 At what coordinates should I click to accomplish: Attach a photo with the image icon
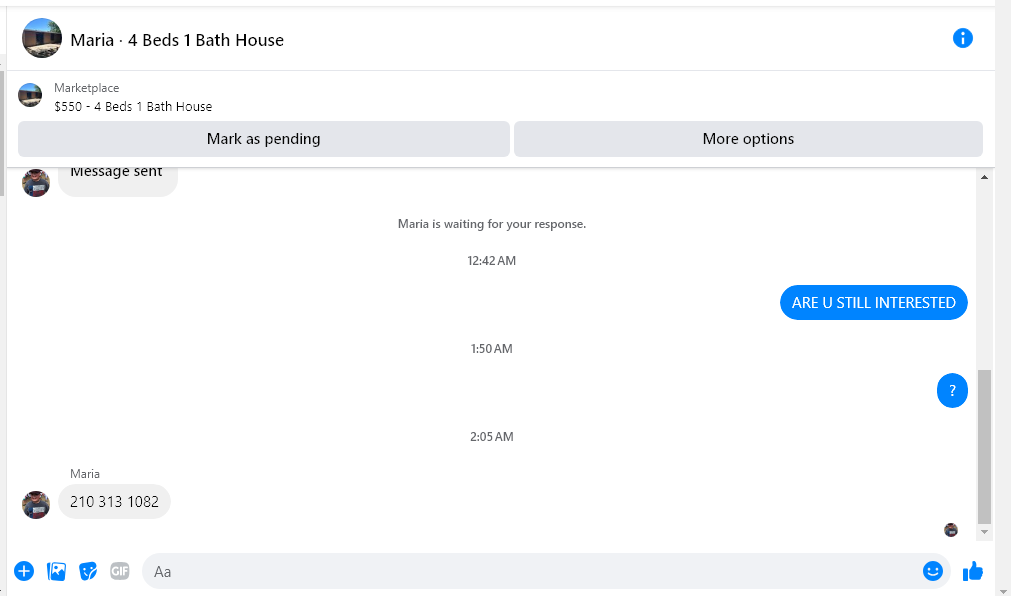(x=56, y=571)
